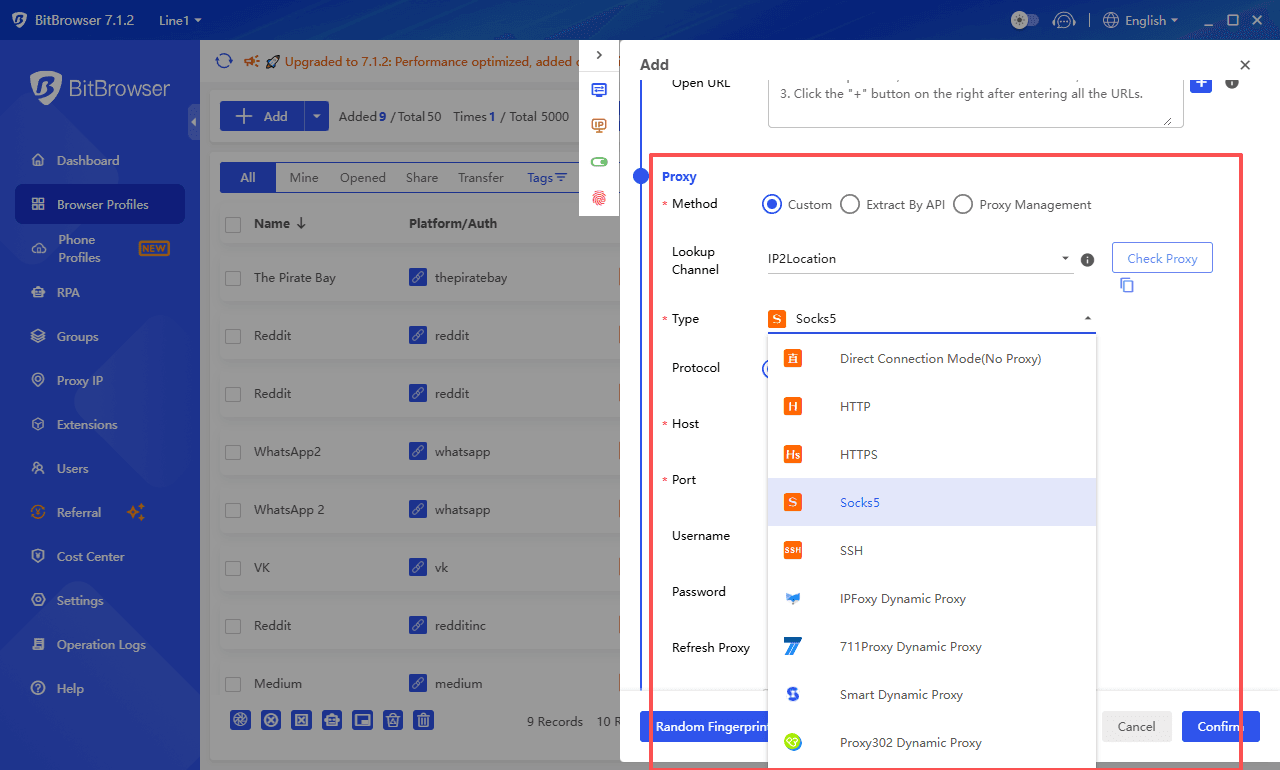Click the link icon beside vk

[419, 567]
